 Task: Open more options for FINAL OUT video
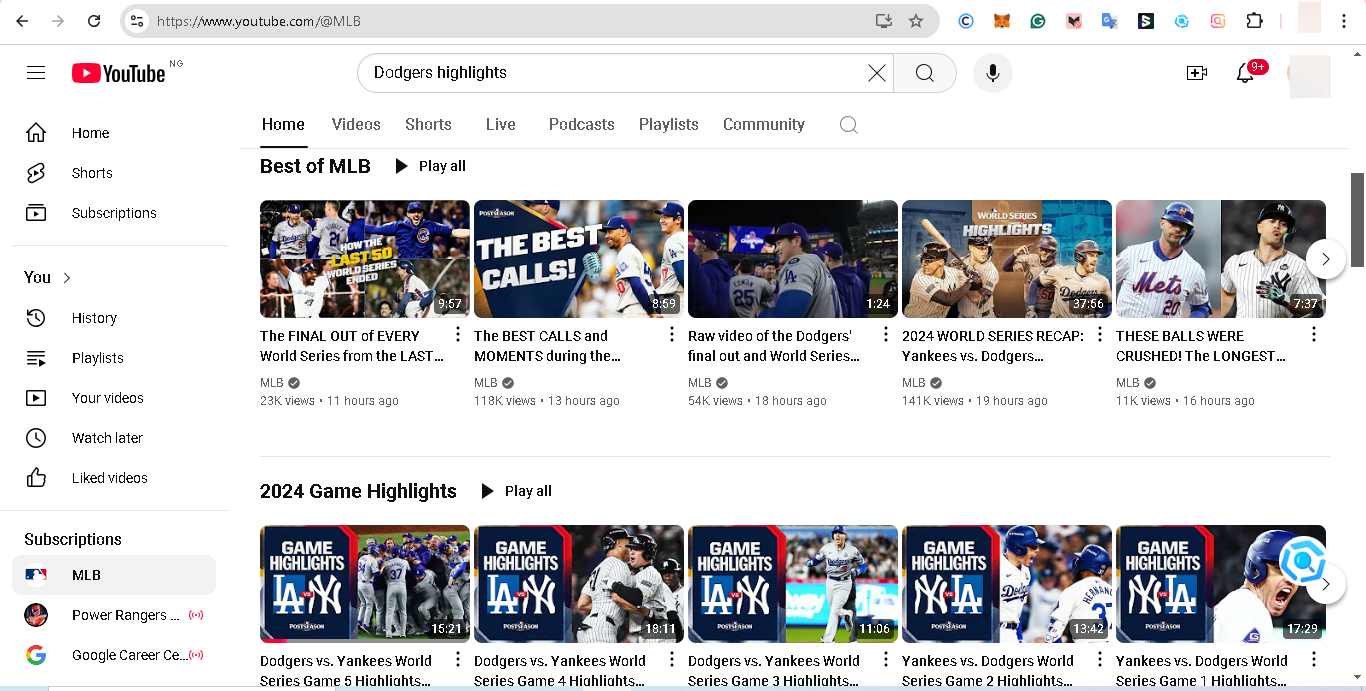458,335
